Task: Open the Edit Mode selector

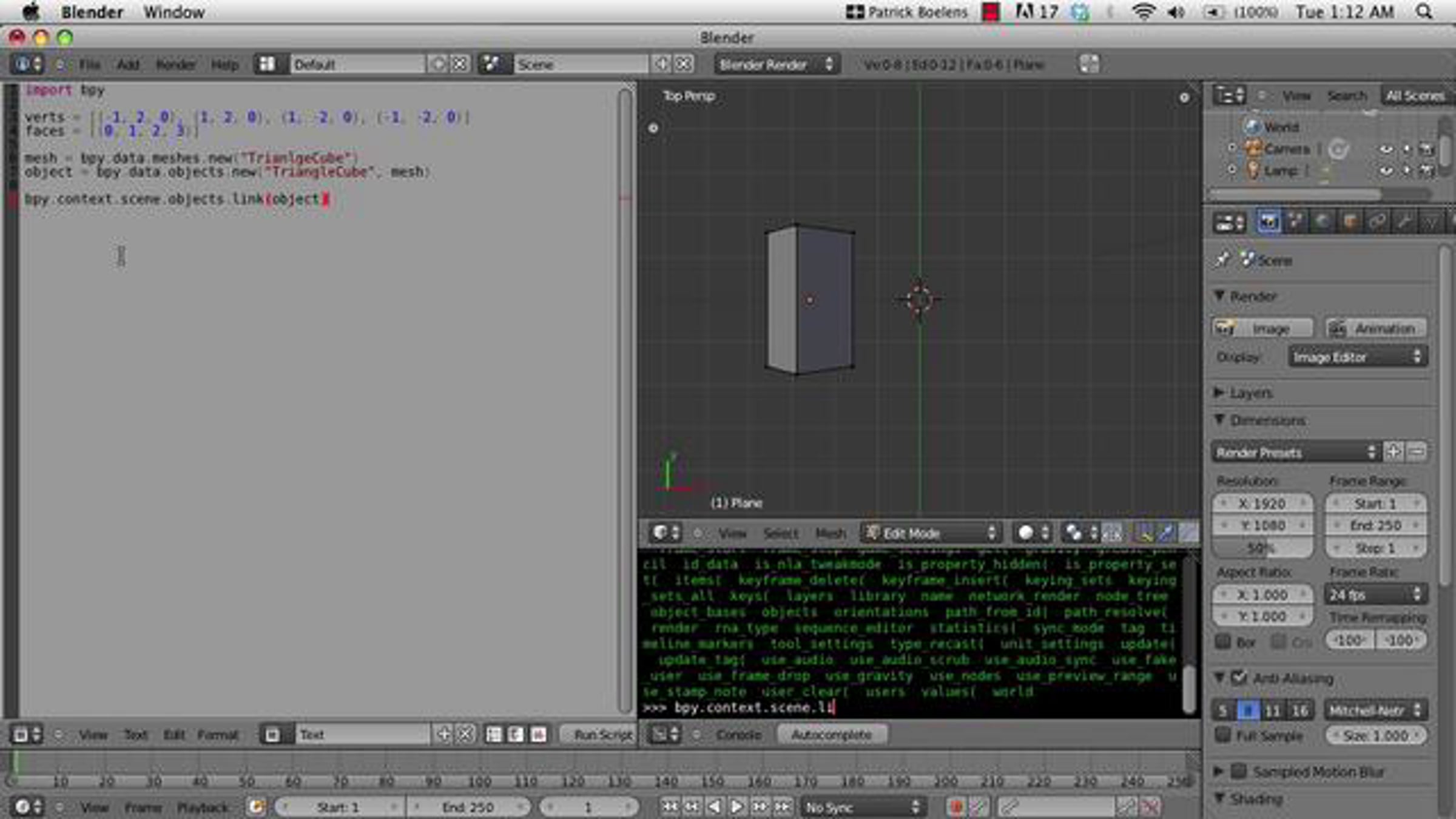Action: 931,533
